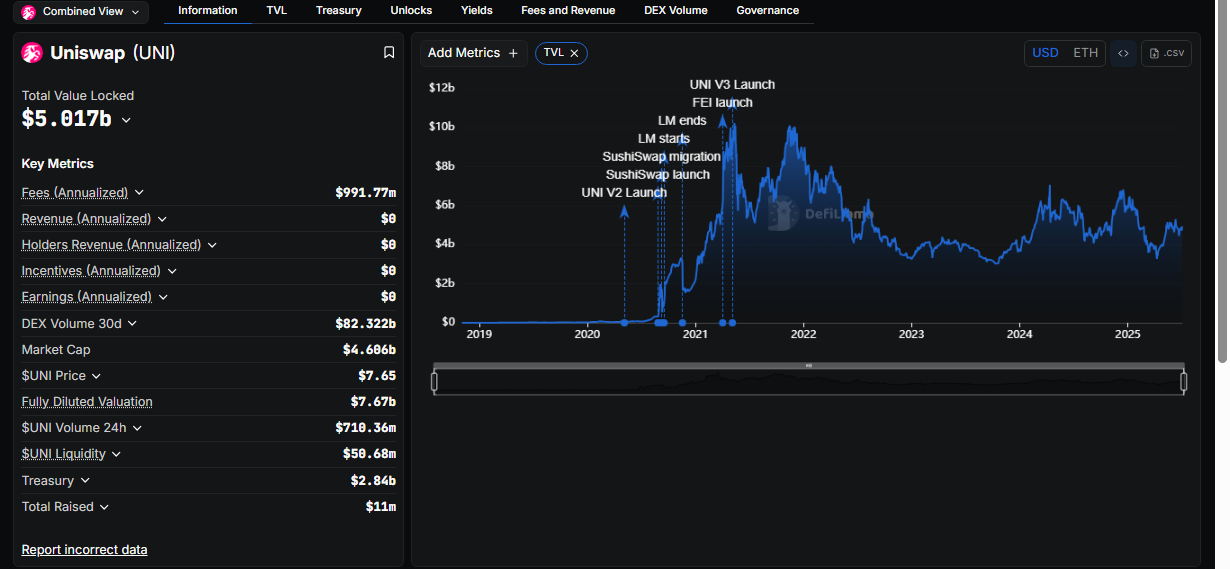
Task: Switch chart denomination to USD
Action: [1045, 53]
